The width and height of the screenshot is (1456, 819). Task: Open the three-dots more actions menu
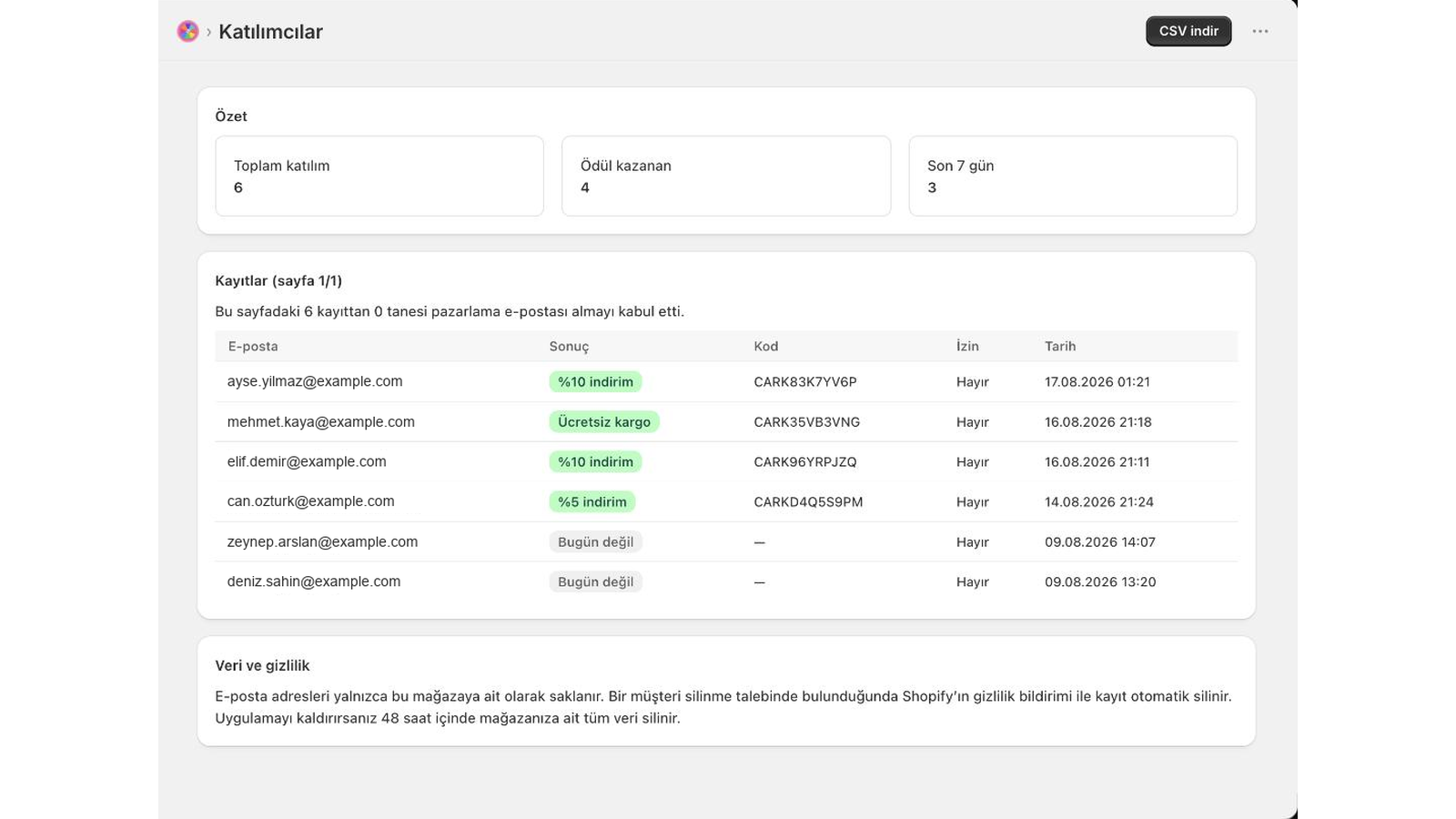tap(1260, 31)
